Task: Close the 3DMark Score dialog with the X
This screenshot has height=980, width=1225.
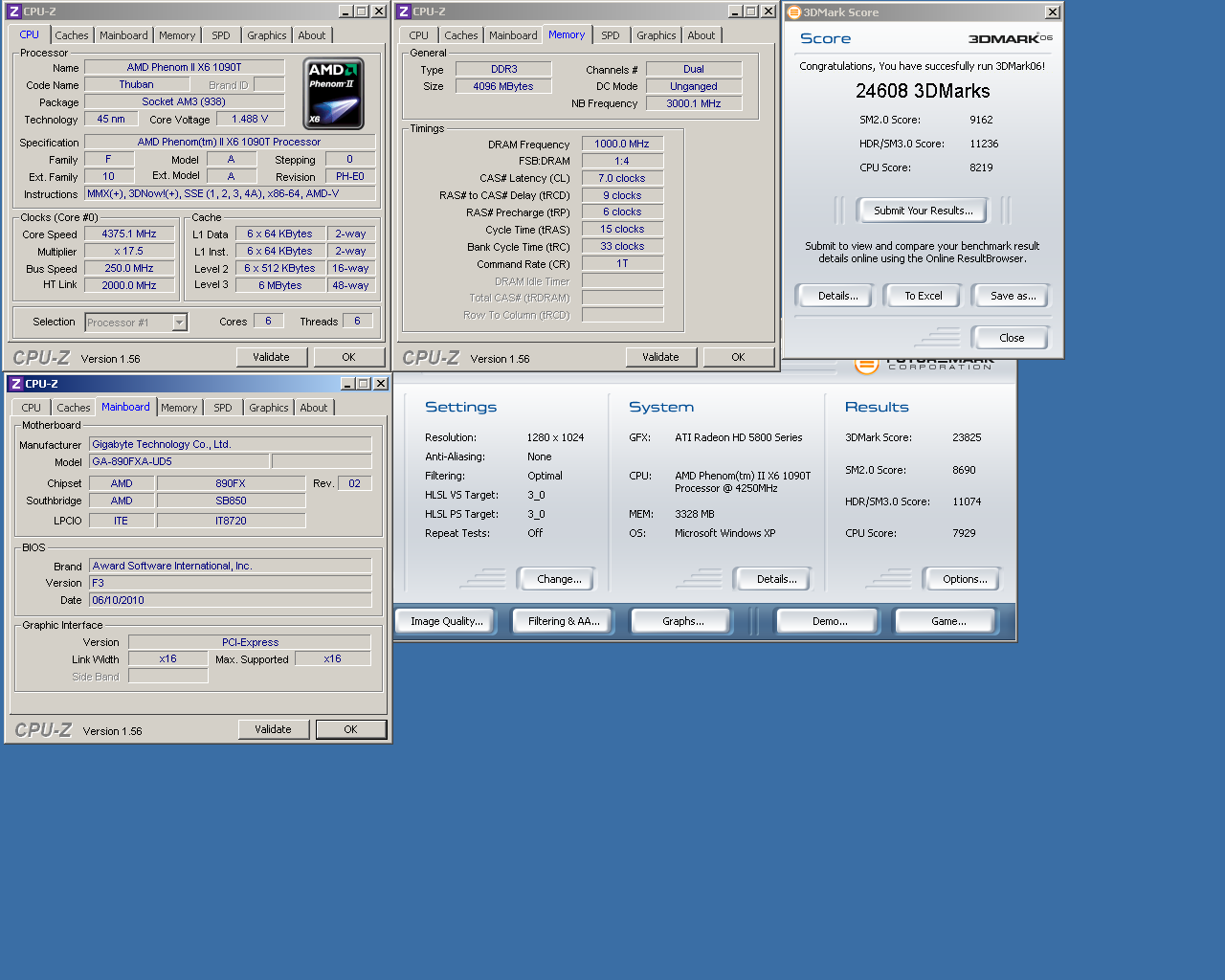Action: [1052, 12]
